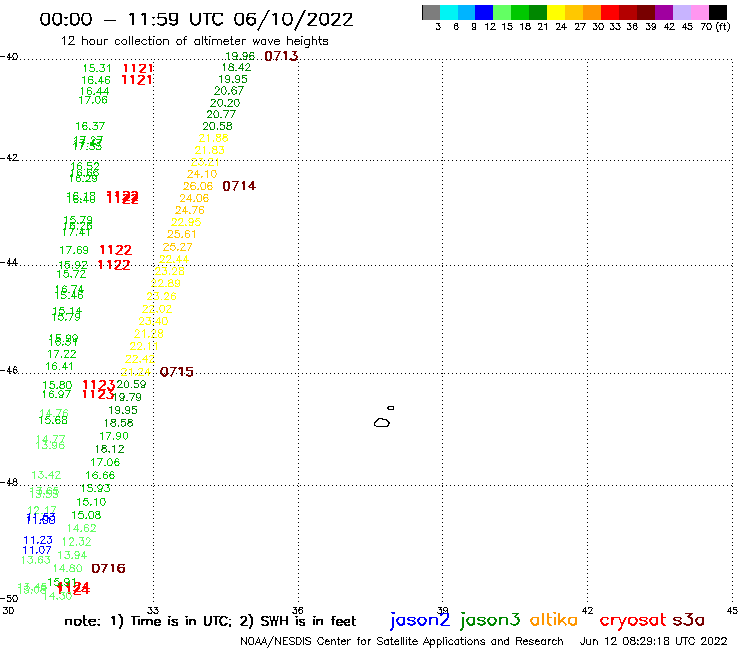740x650 pixels.
Task: Click the wave height value '20.59'
Action: pos(131,384)
